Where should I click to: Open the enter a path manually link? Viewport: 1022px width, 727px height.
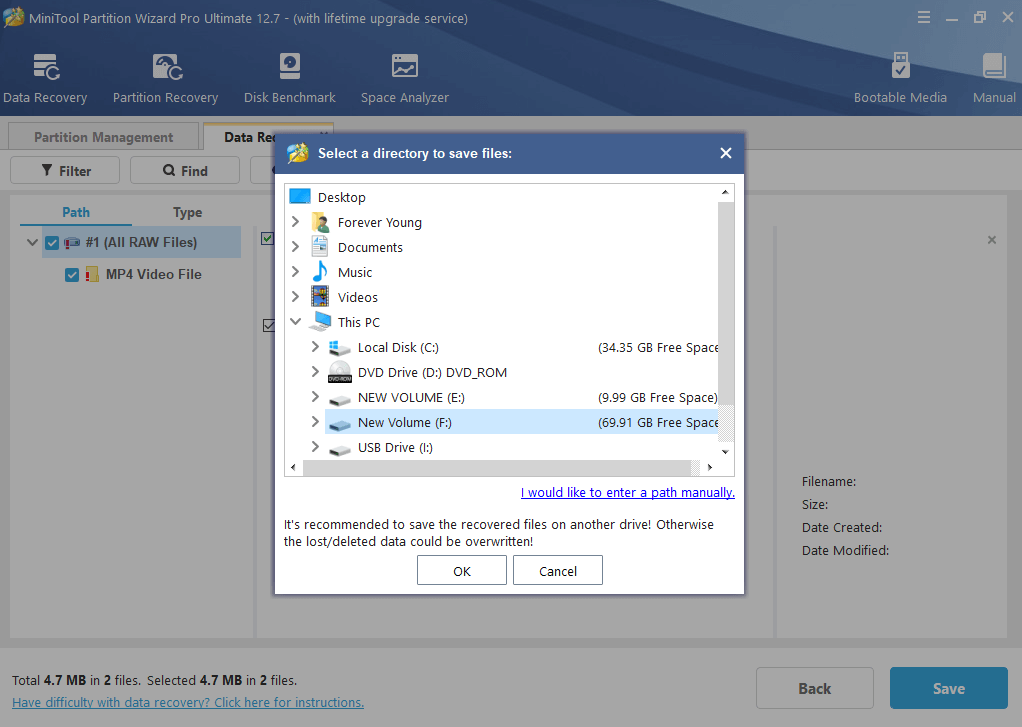click(628, 492)
